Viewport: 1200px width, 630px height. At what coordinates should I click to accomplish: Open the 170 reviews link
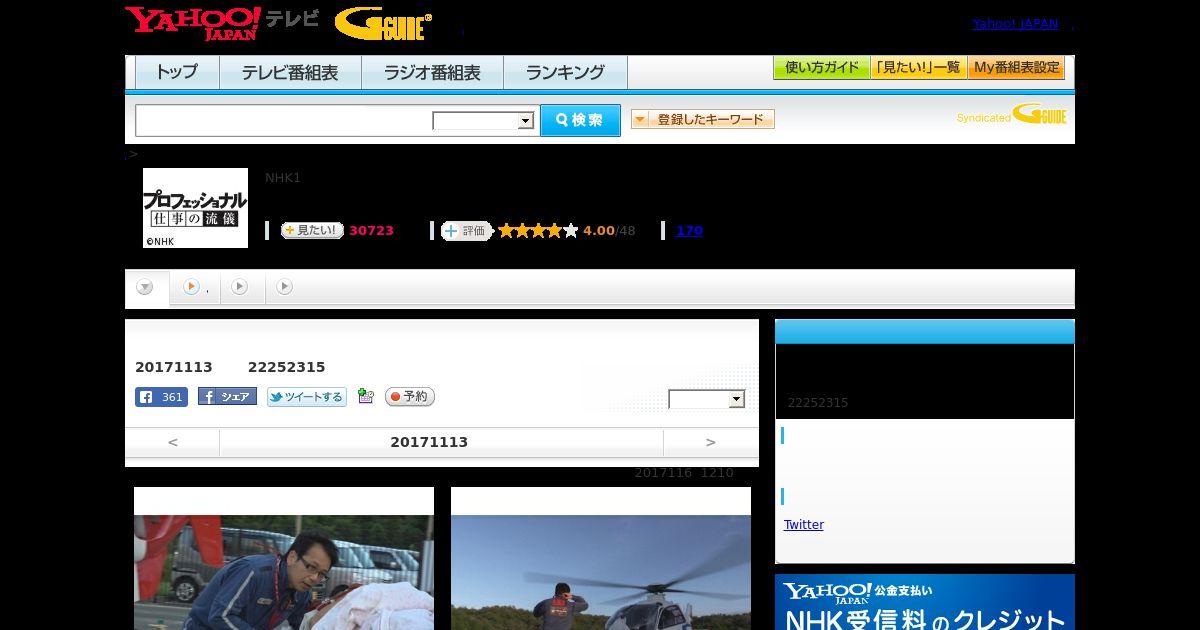coord(689,231)
